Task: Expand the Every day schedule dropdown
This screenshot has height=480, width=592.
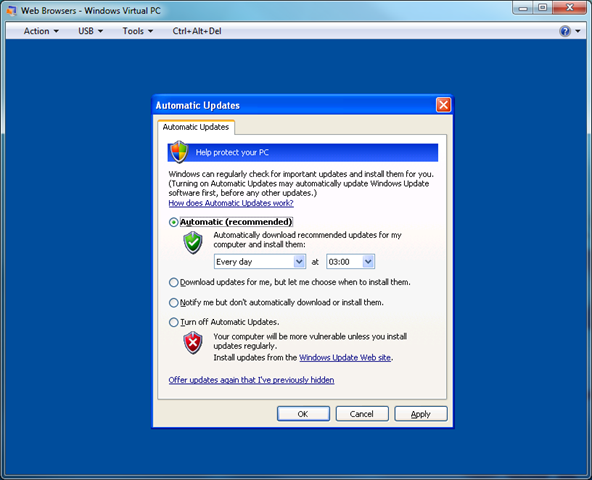Action: [260, 262]
